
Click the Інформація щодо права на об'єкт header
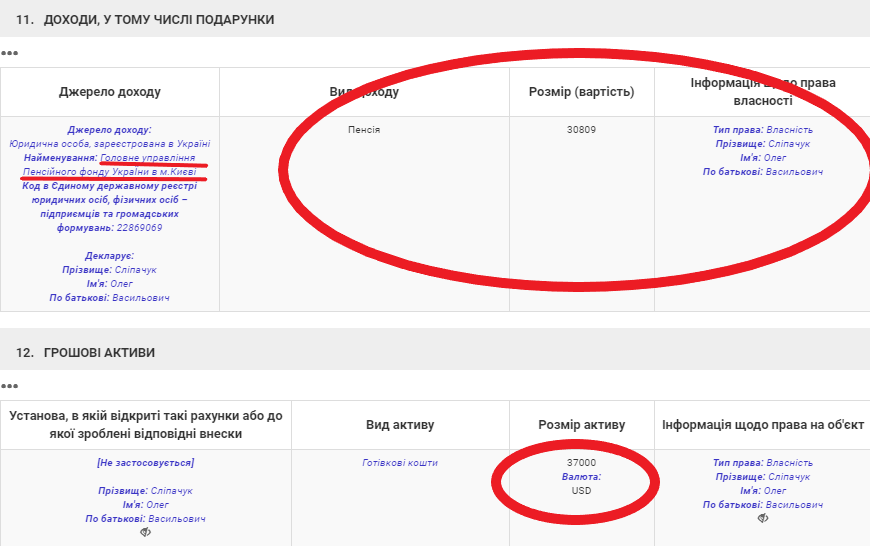tap(762, 425)
